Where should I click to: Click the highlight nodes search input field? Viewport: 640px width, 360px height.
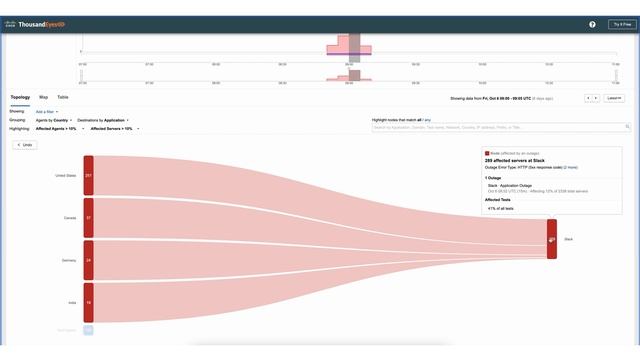coord(501,127)
